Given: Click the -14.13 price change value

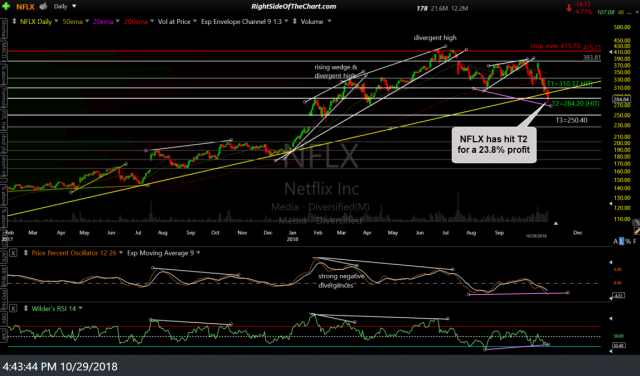Looking at the screenshot, I should (582, 4).
